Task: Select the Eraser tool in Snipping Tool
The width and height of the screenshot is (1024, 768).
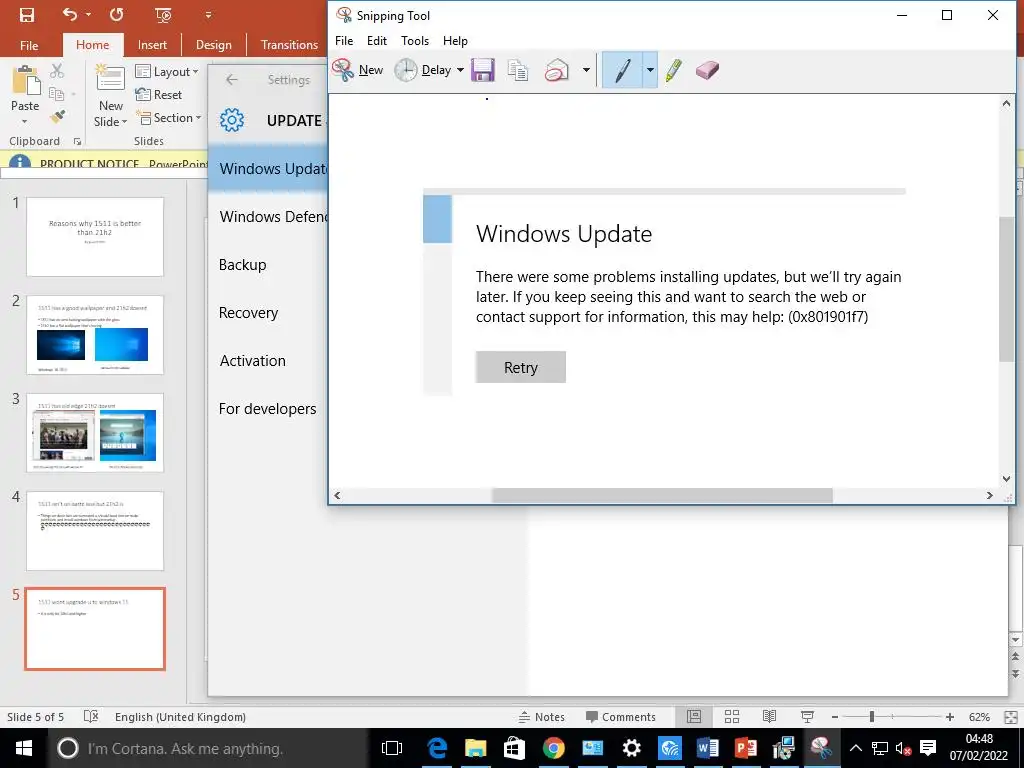Action: coord(707,70)
